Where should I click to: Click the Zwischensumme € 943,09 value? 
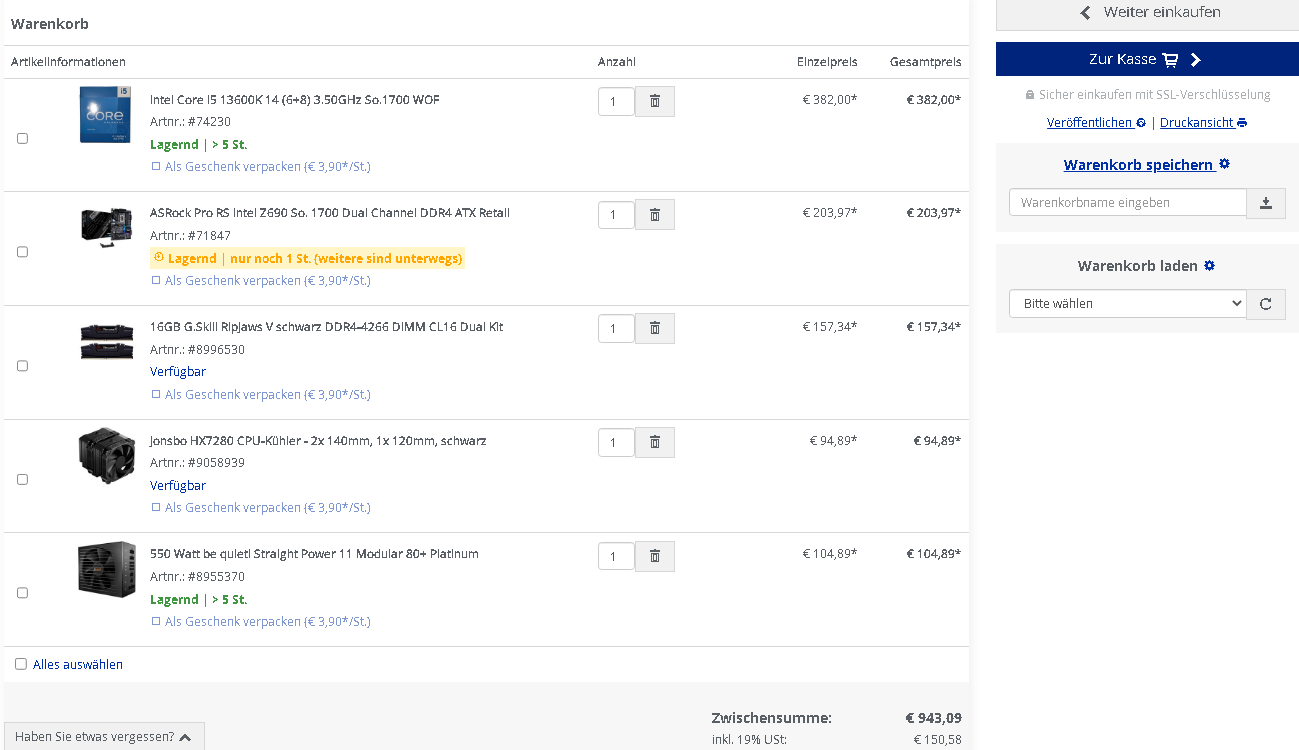coord(933,718)
